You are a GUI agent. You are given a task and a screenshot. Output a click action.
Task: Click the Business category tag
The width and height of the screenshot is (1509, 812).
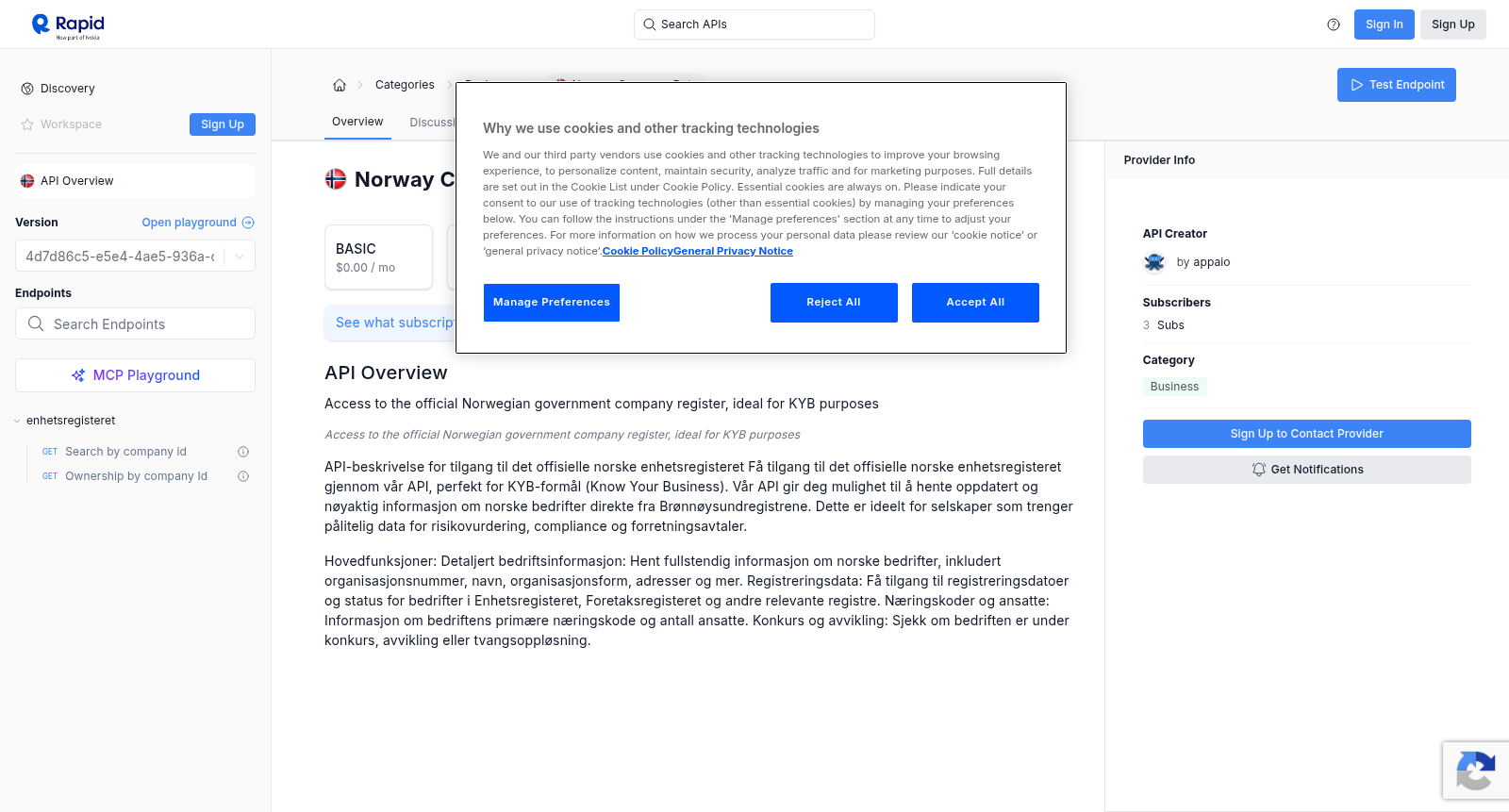pos(1174,387)
